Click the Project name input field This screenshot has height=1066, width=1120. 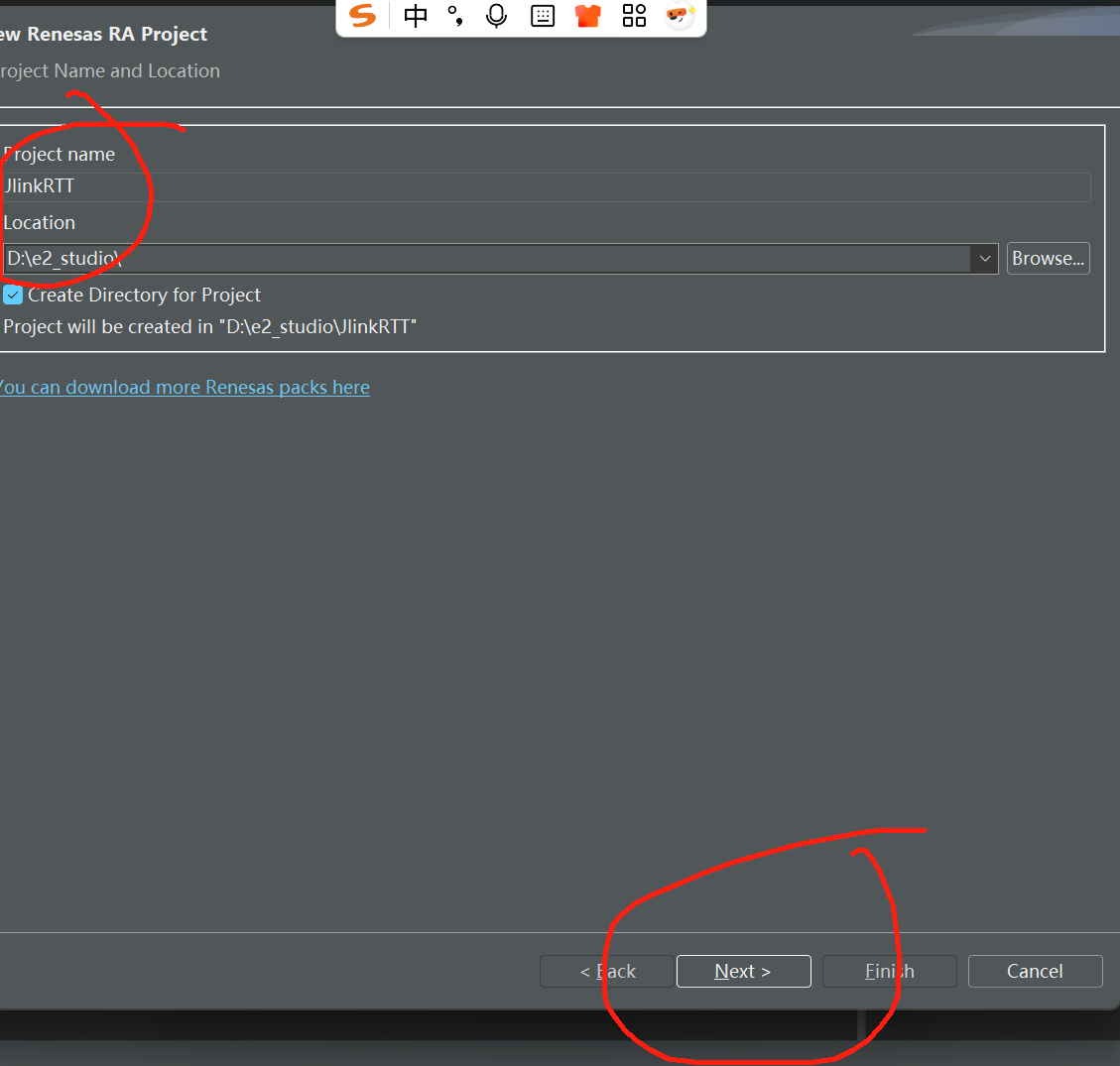coord(547,187)
